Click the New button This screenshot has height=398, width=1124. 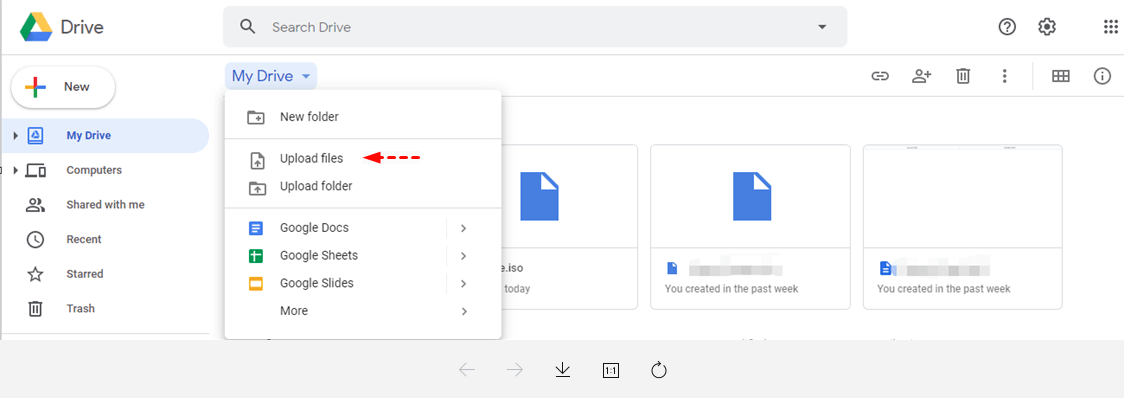tap(63, 87)
